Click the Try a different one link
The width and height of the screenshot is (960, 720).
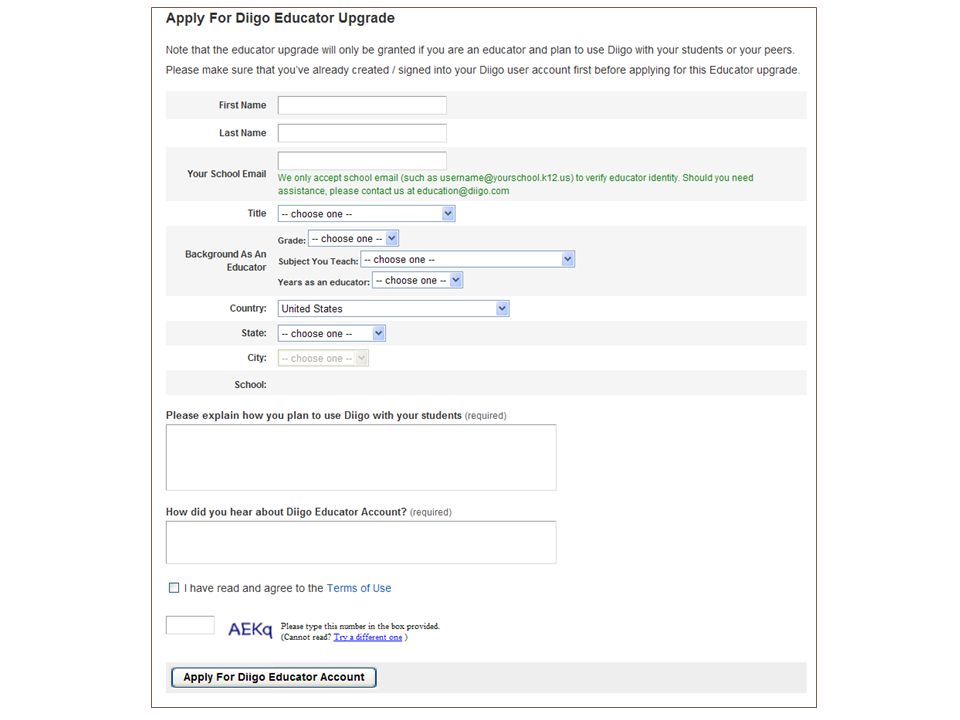coord(368,637)
